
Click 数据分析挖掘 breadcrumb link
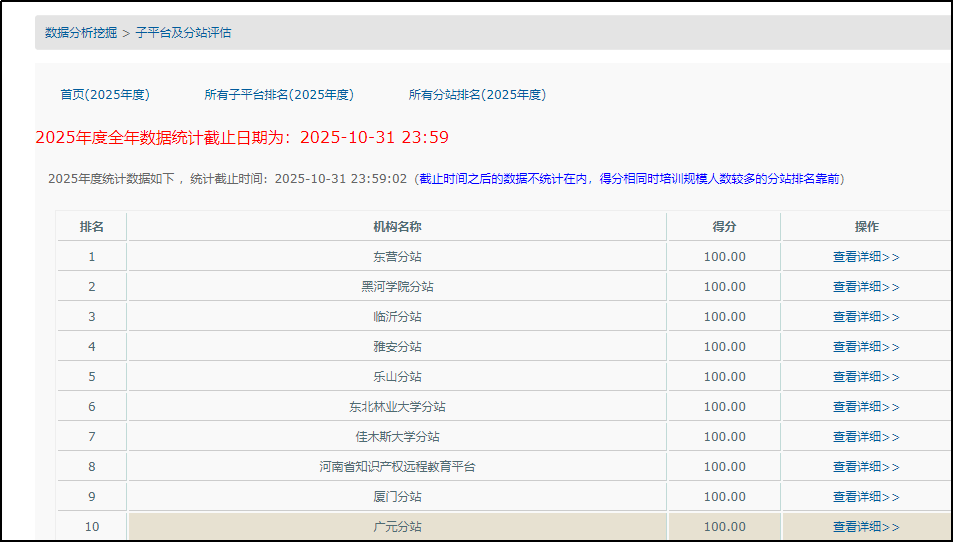(x=81, y=33)
